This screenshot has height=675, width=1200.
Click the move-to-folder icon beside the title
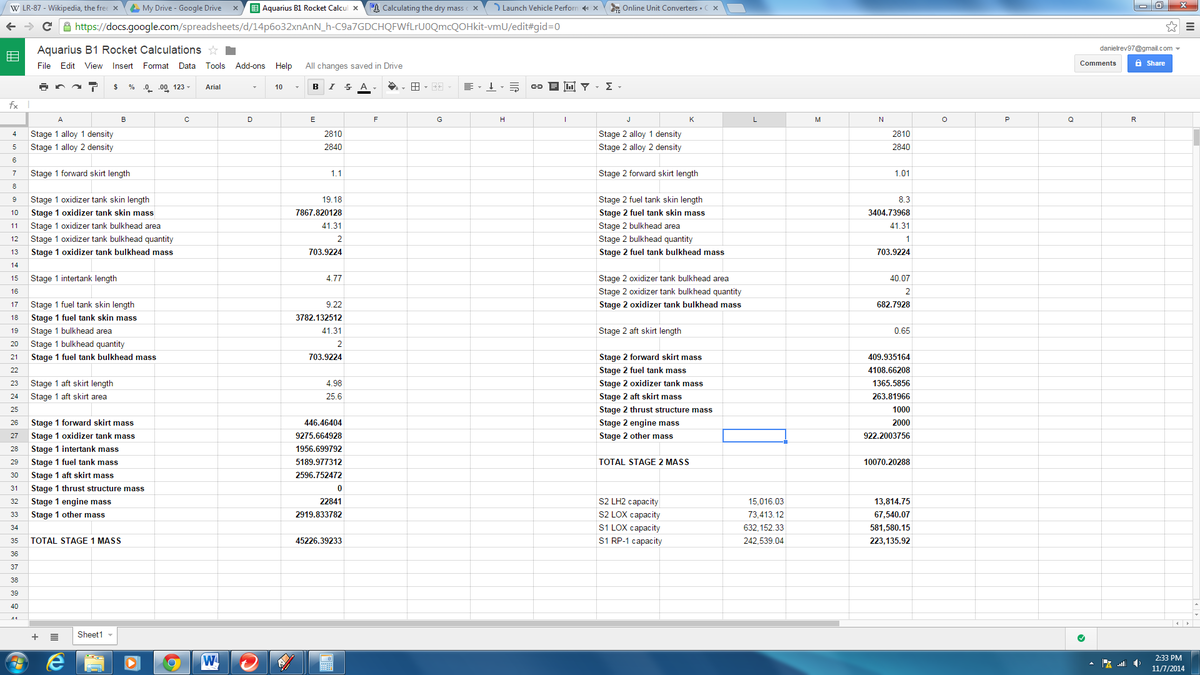(x=230, y=49)
